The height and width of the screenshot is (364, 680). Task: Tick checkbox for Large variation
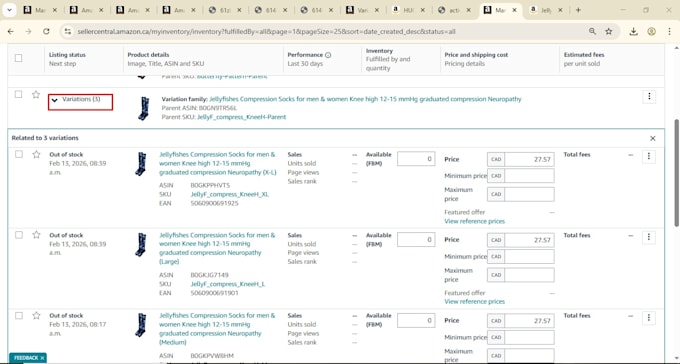[x=19, y=235]
